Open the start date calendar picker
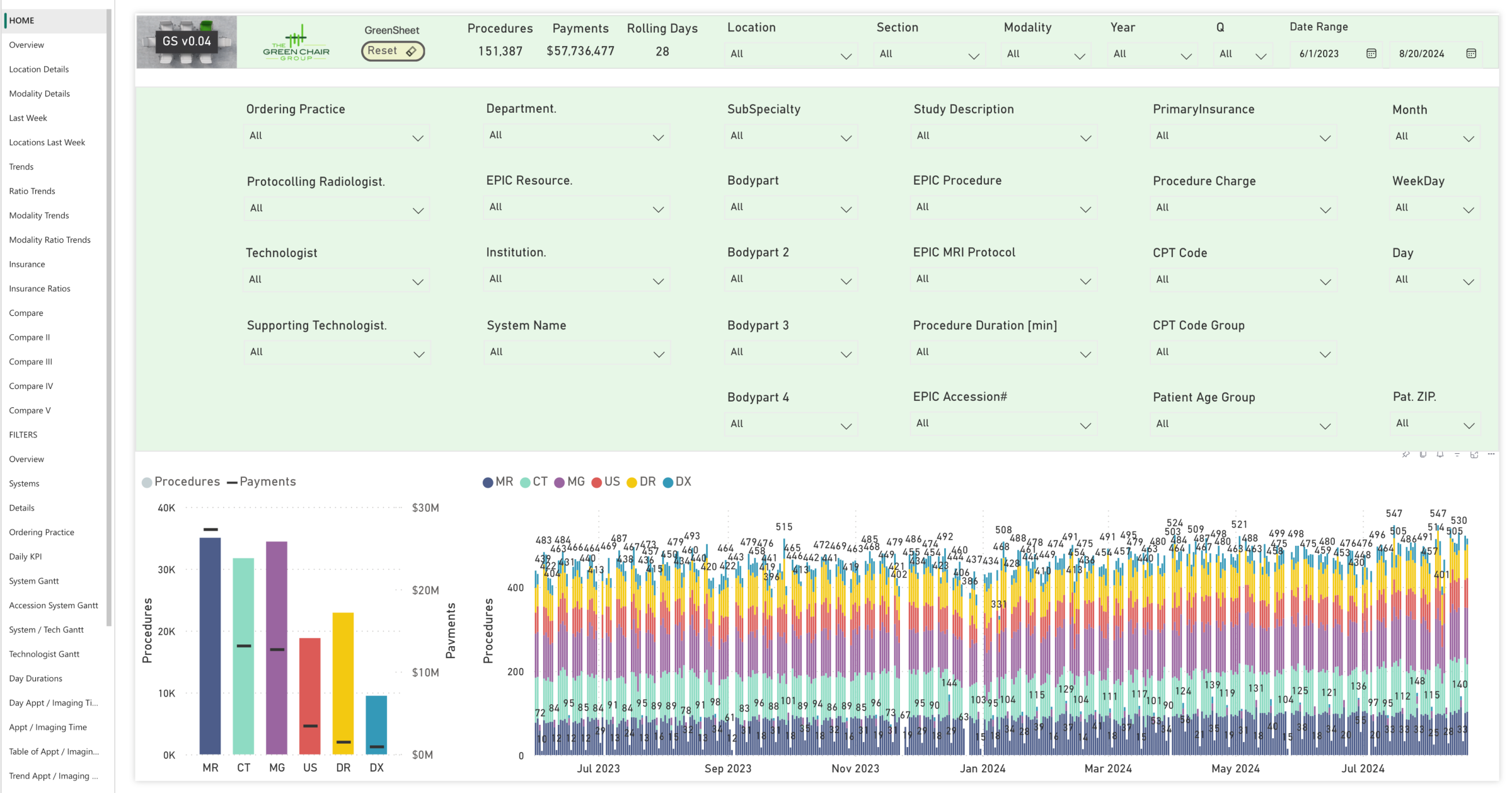 (1371, 54)
